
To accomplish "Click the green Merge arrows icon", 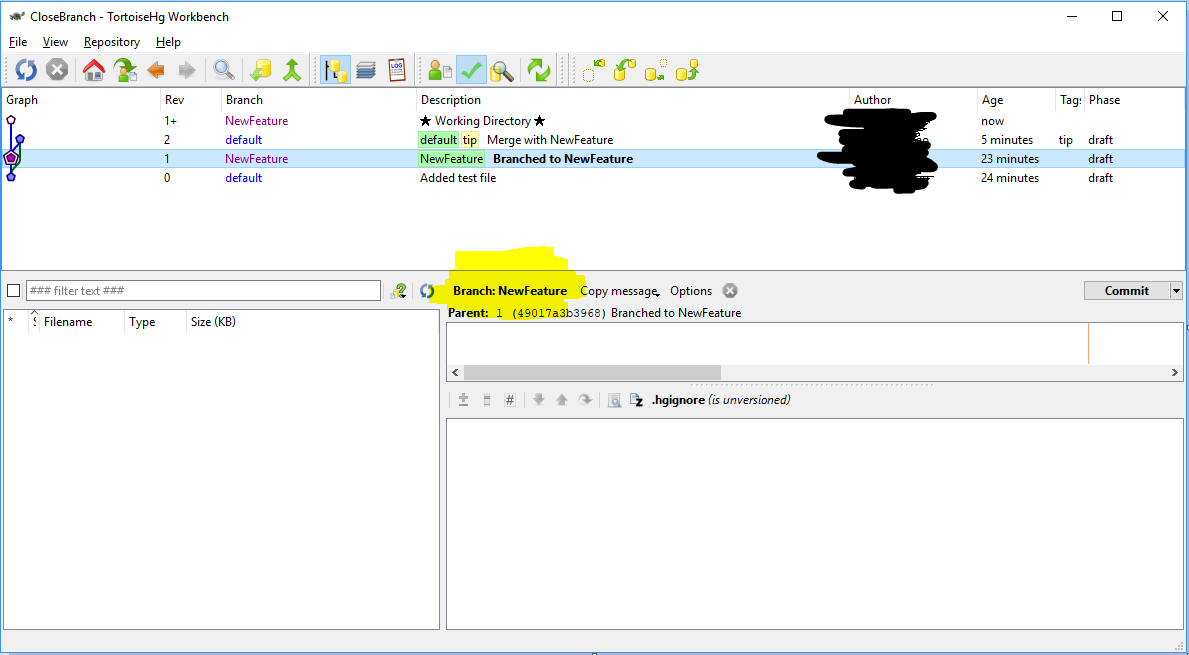I will (x=292, y=71).
